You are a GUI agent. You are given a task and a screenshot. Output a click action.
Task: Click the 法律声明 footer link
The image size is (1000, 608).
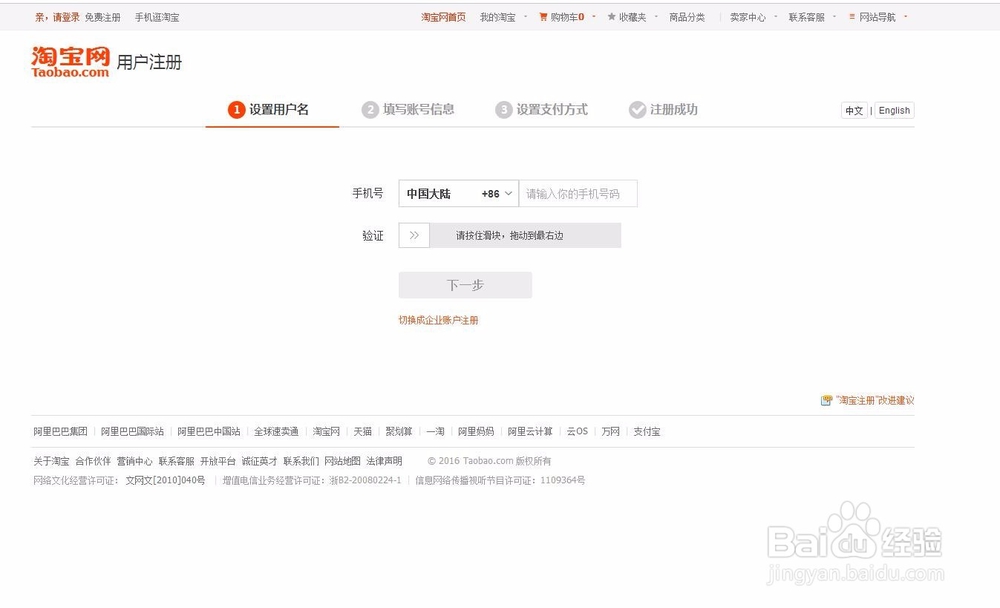pos(384,461)
